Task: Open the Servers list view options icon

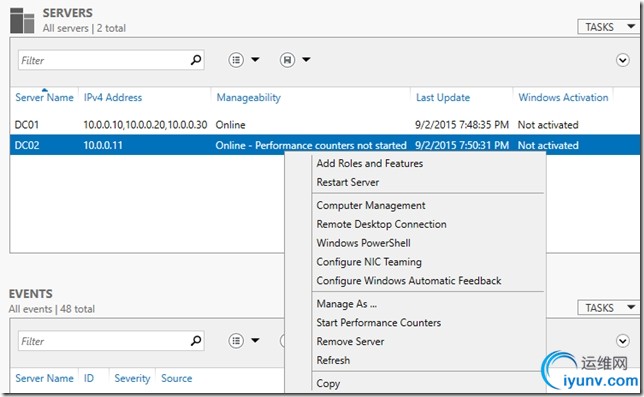Action: pos(236,60)
